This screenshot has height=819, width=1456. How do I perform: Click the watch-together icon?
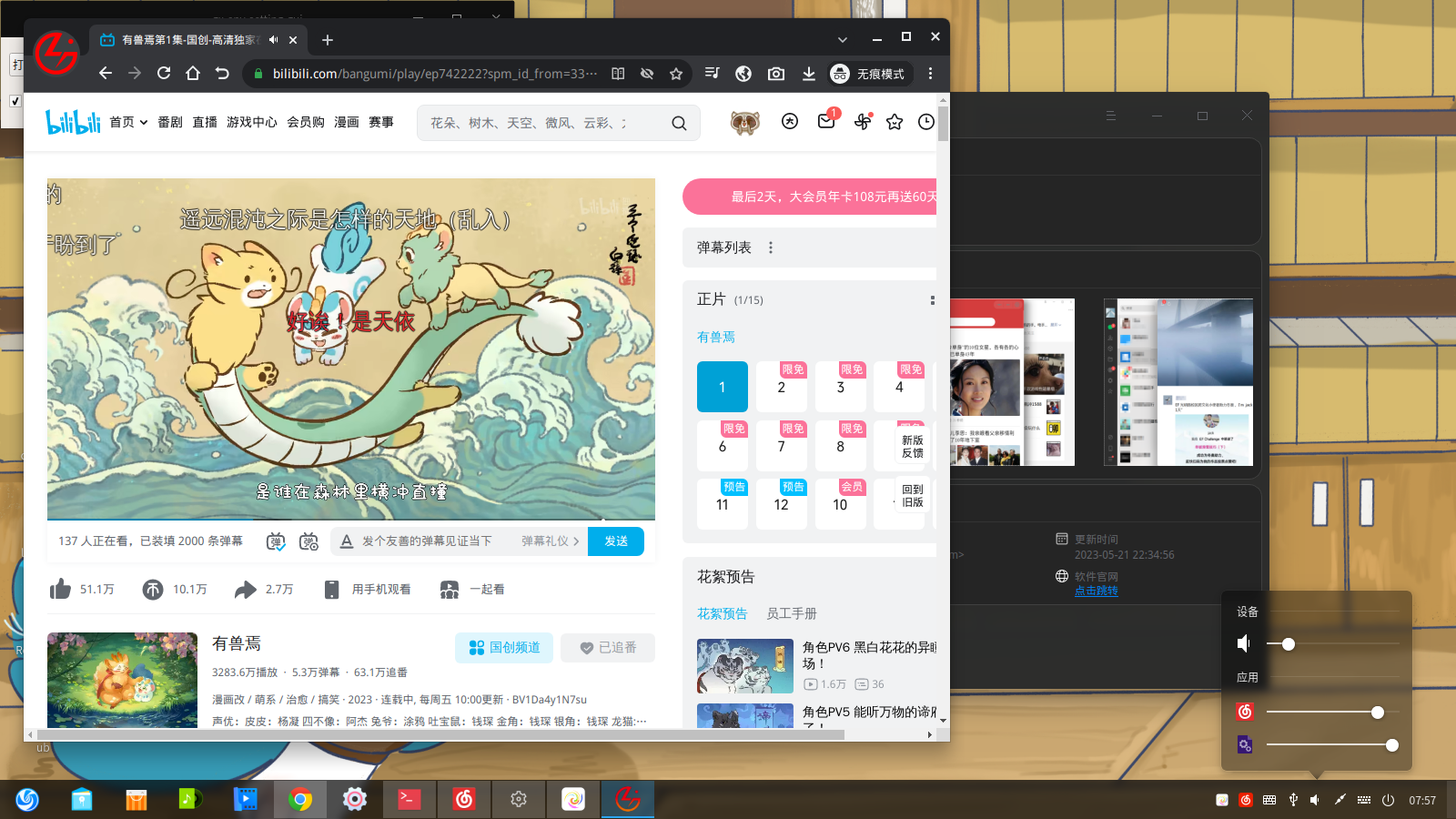coord(450,590)
